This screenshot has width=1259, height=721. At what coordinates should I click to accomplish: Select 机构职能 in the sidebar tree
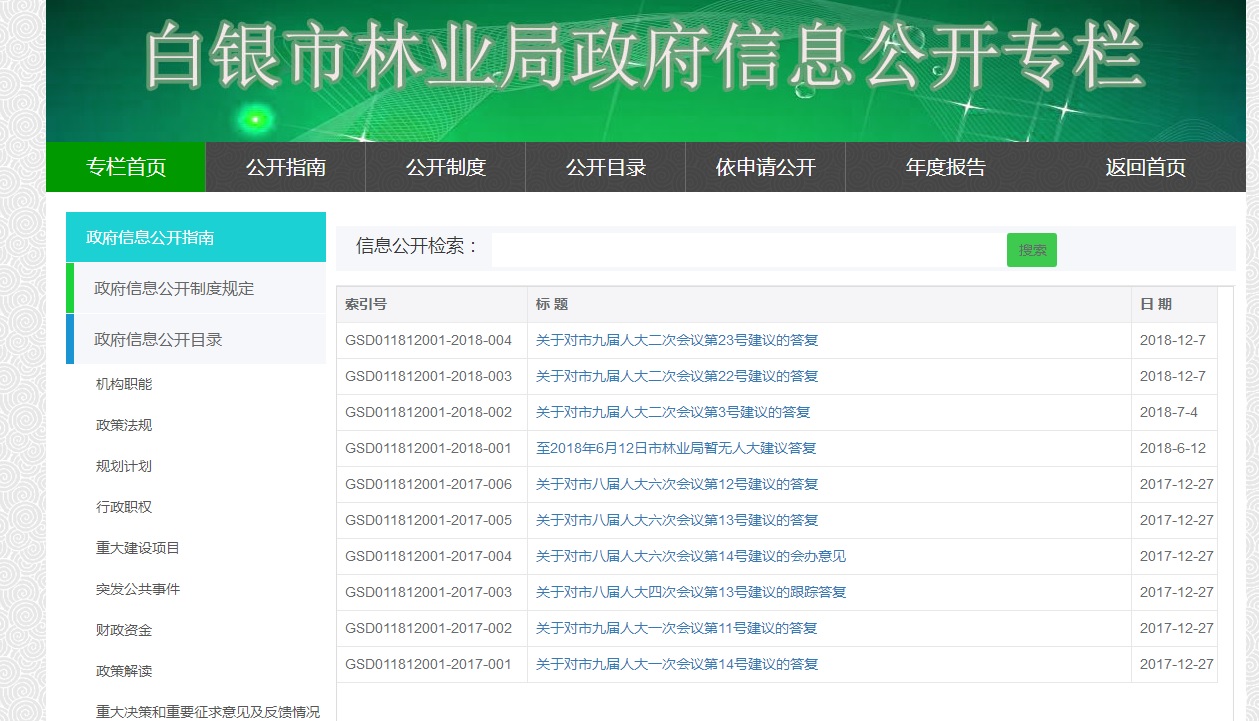124,384
